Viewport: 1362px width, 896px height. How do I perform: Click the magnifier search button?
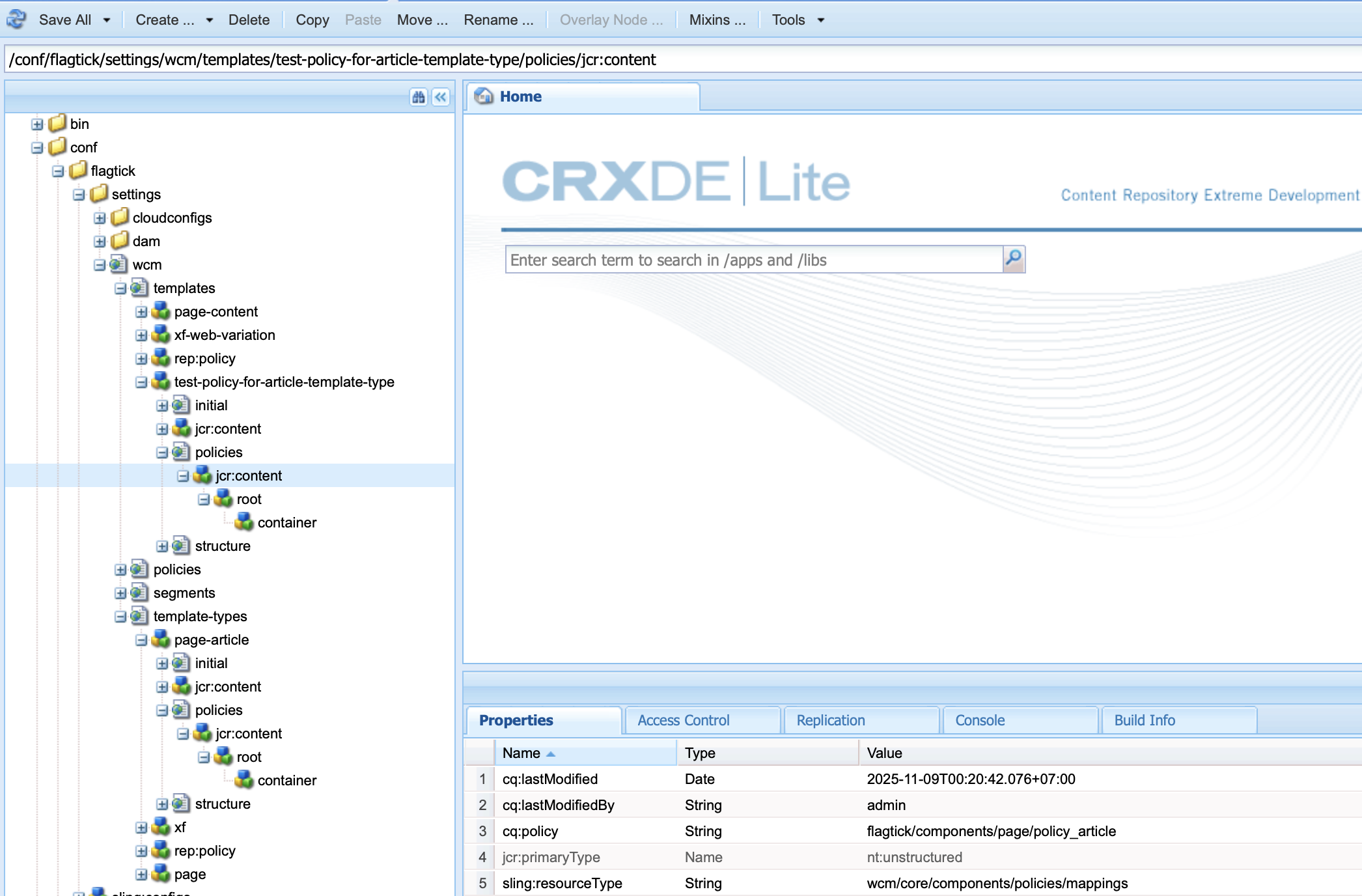pyautogui.click(x=1014, y=259)
